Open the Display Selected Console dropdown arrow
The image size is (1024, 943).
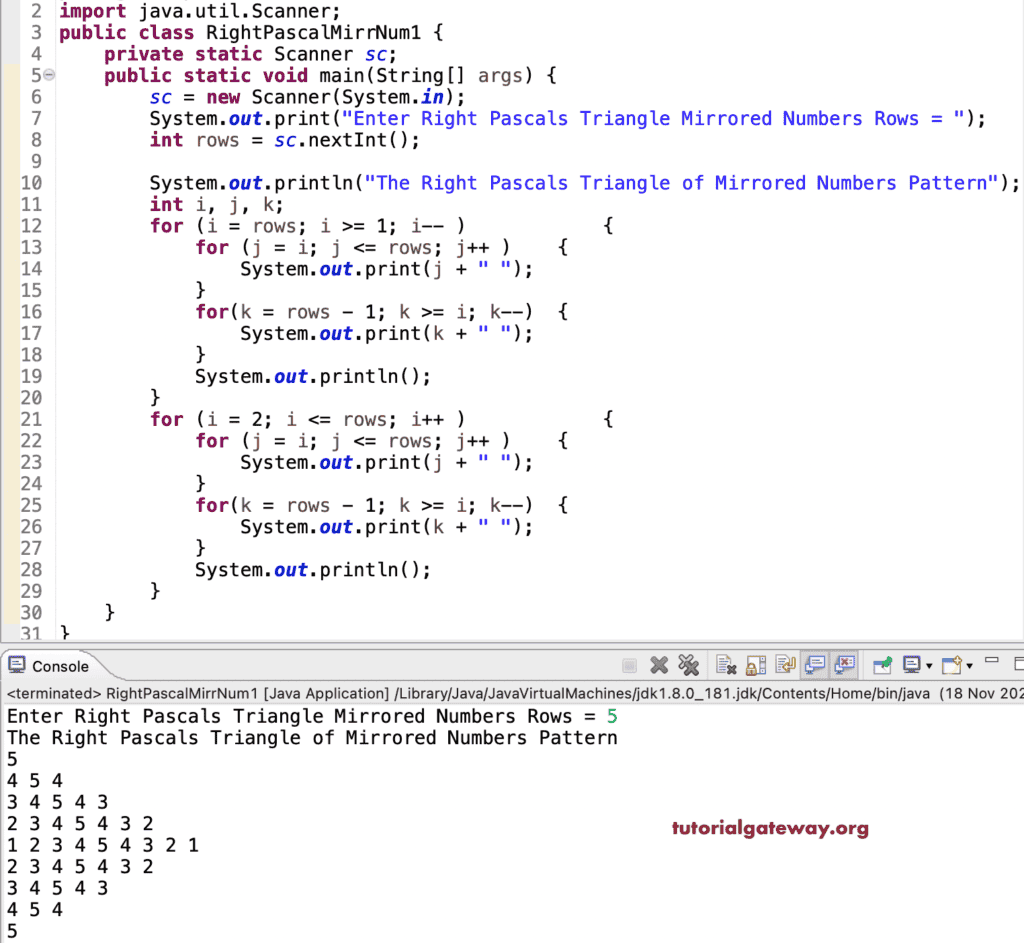(x=928, y=665)
